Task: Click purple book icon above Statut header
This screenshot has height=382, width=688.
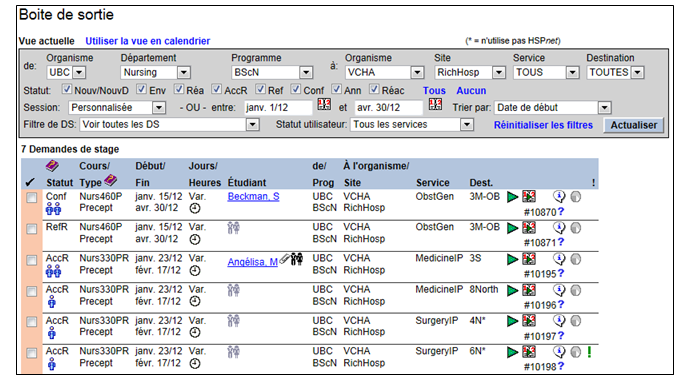Action: (52, 166)
